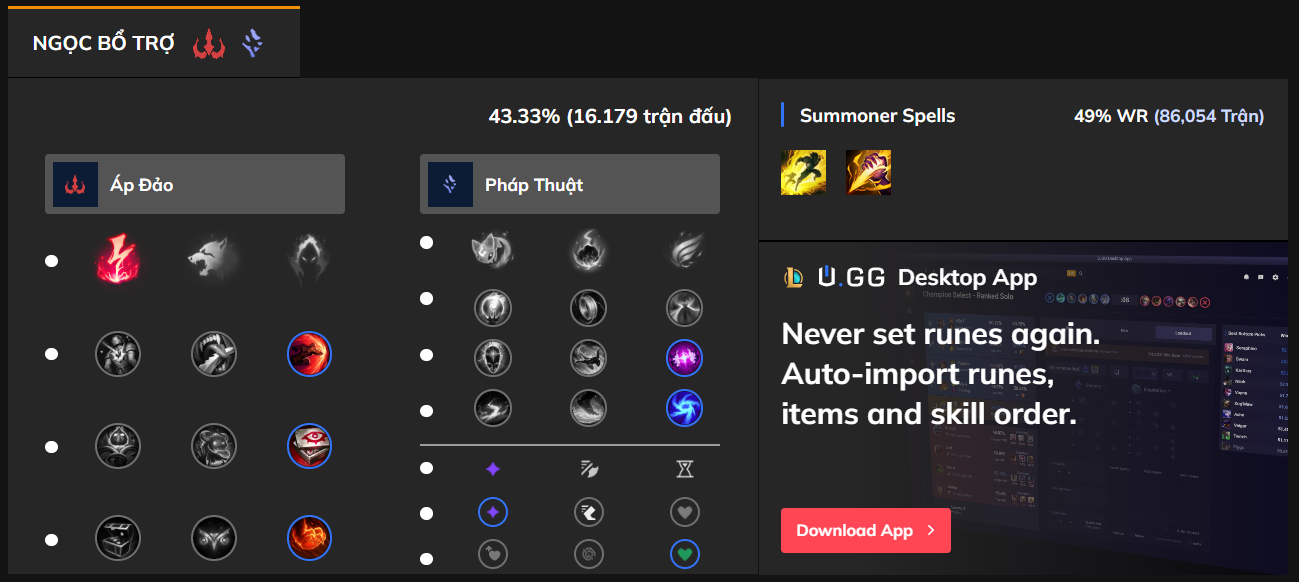The width and height of the screenshot is (1299, 582).
Task: Select the Ultimate Hunter rune
Action: pyautogui.click(x=309, y=538)
